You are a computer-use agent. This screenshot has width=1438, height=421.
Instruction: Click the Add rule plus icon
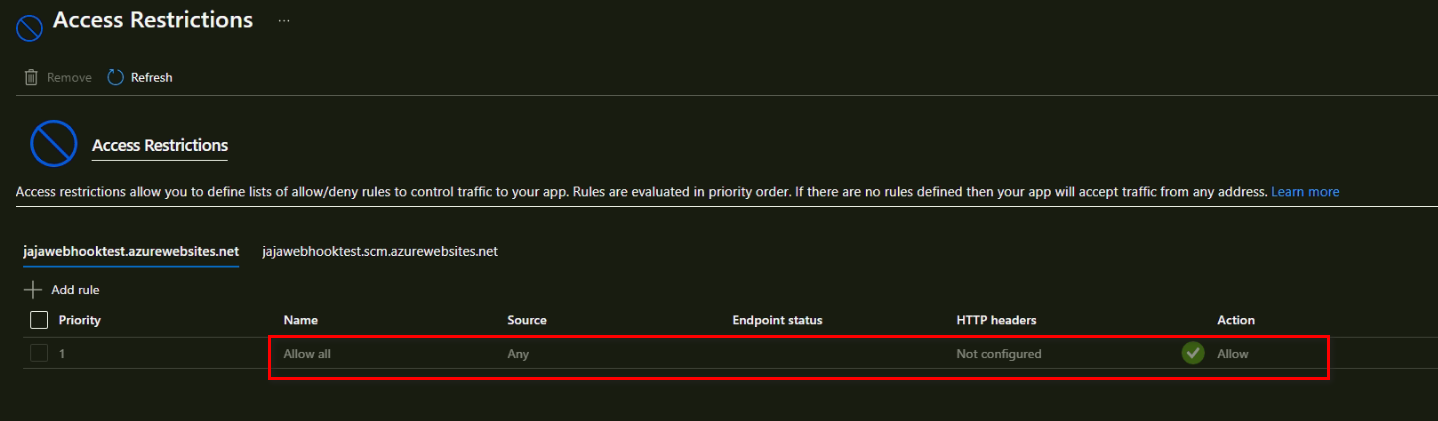pyautogui.click(x=33, y=290)
